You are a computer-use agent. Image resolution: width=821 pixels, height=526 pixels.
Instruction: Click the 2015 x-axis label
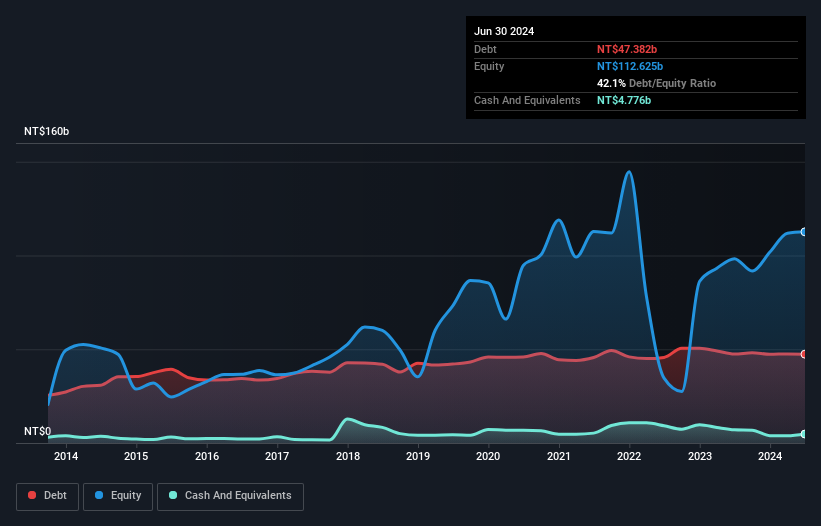coord(136,456)
